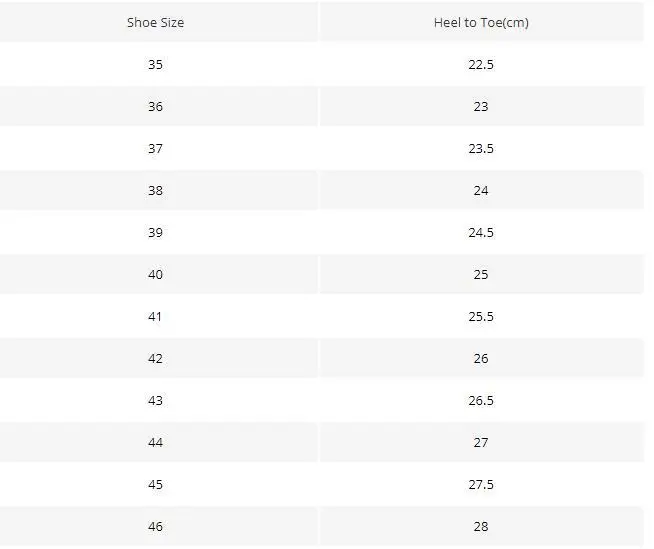Click the Shoe Size column header
This screenshot has height=549, width=654.
click(x=155, y=22)
